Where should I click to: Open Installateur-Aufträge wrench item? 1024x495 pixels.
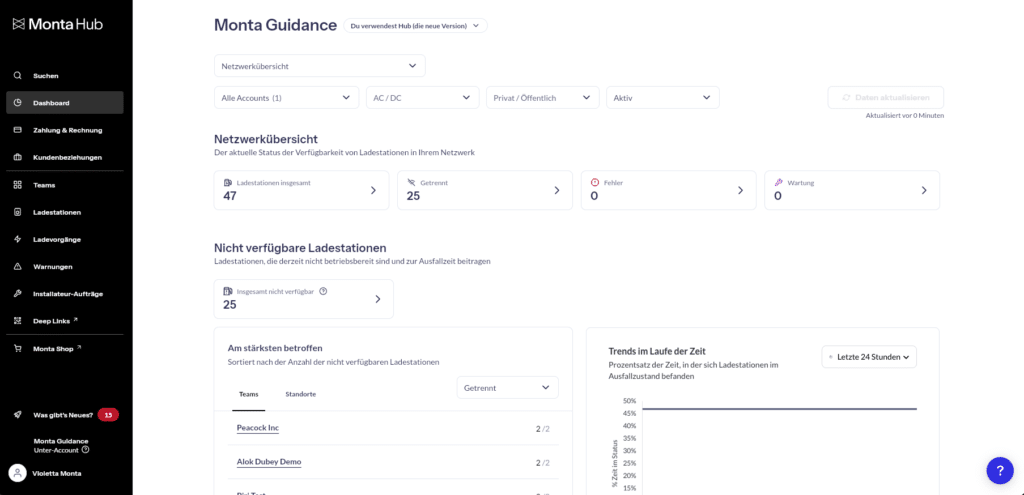[x=18, y=294]
